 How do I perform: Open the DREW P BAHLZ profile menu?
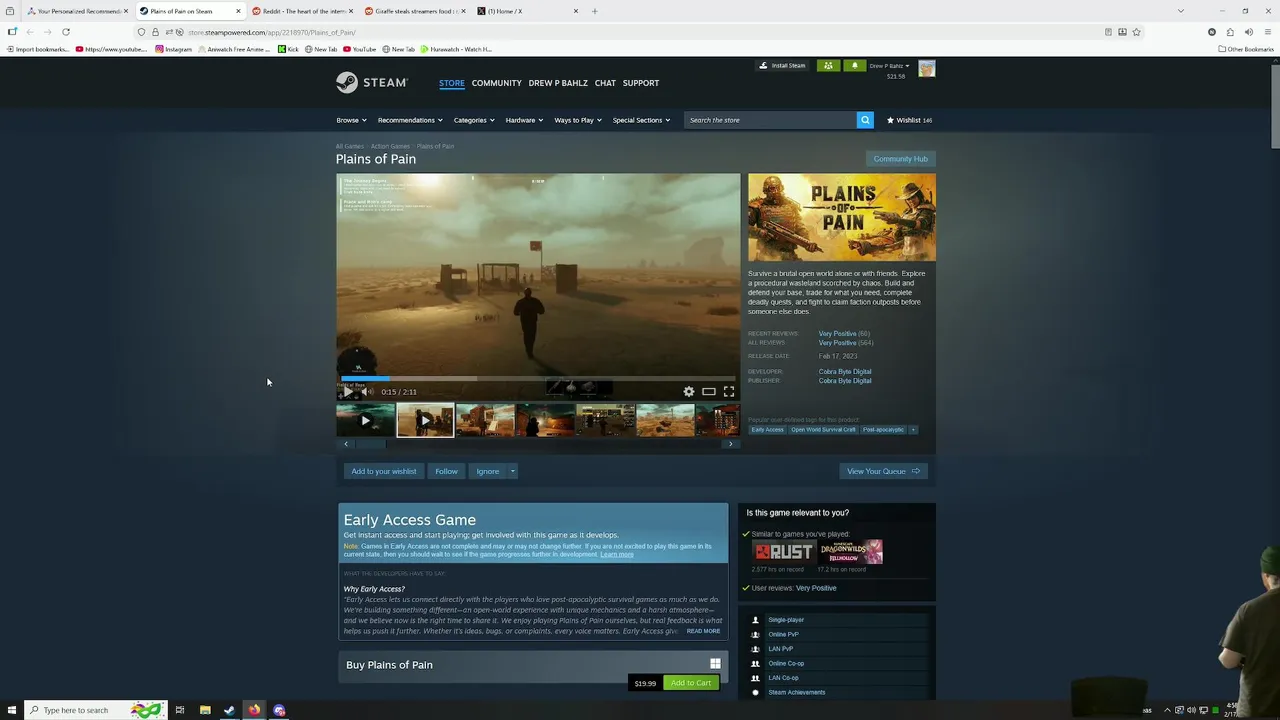[x=558, y=83]
